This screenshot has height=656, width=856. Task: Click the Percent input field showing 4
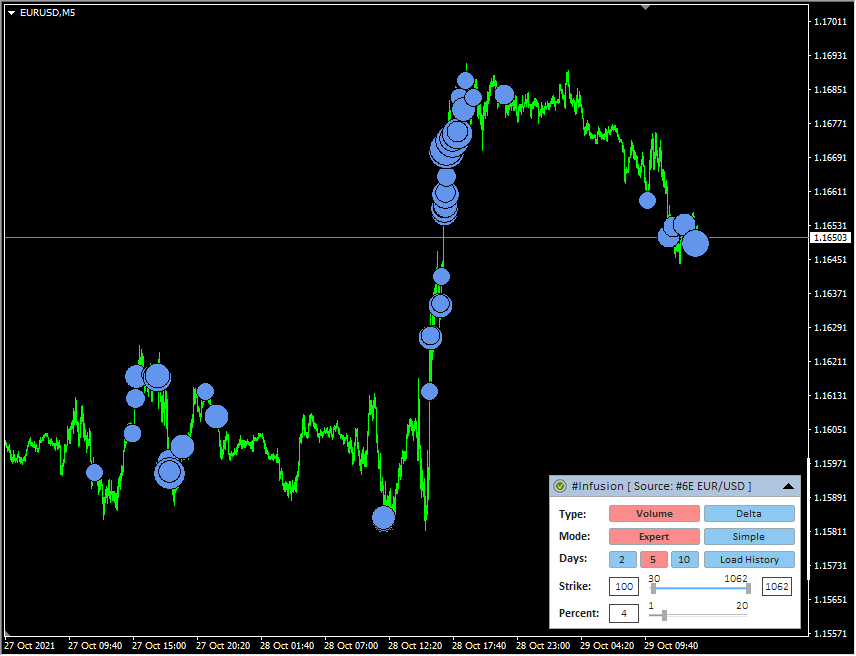point(624,613)
